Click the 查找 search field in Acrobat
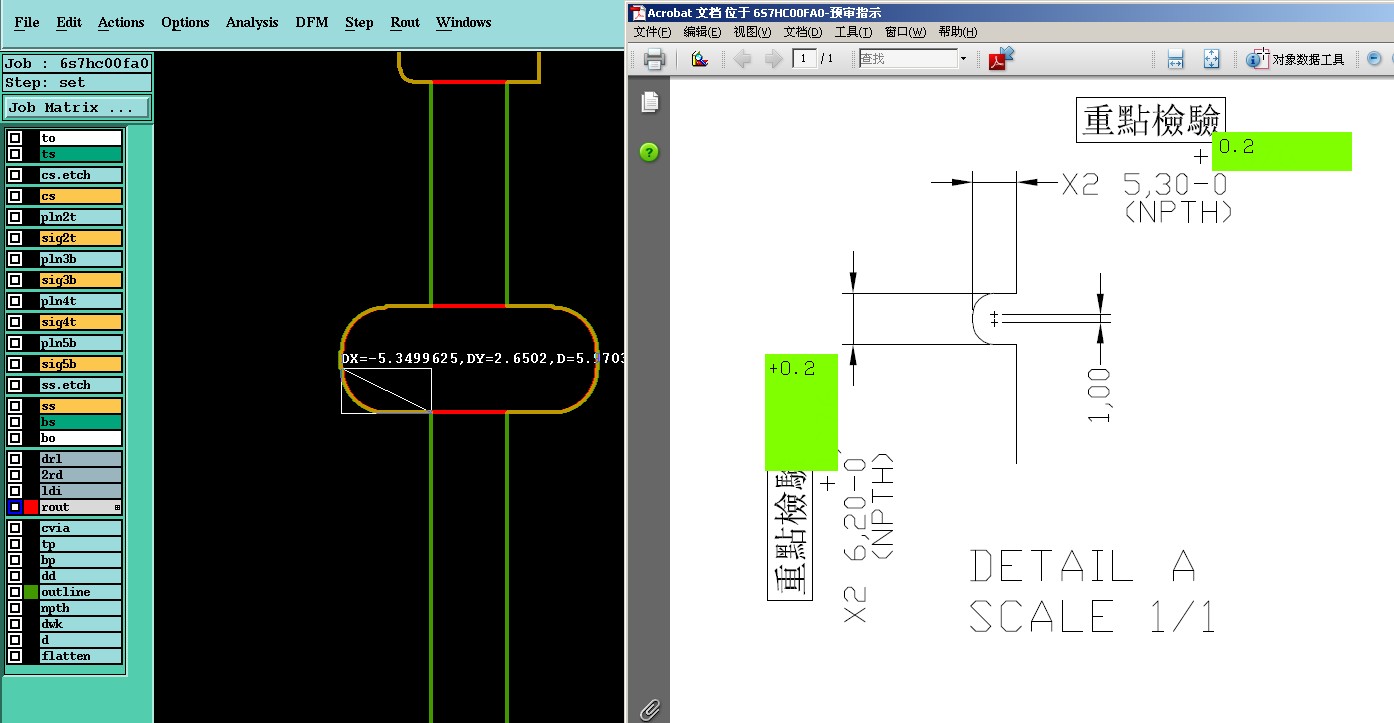Image resolution: width=1394 pixels, height=723 pixels. click(908, 59)
